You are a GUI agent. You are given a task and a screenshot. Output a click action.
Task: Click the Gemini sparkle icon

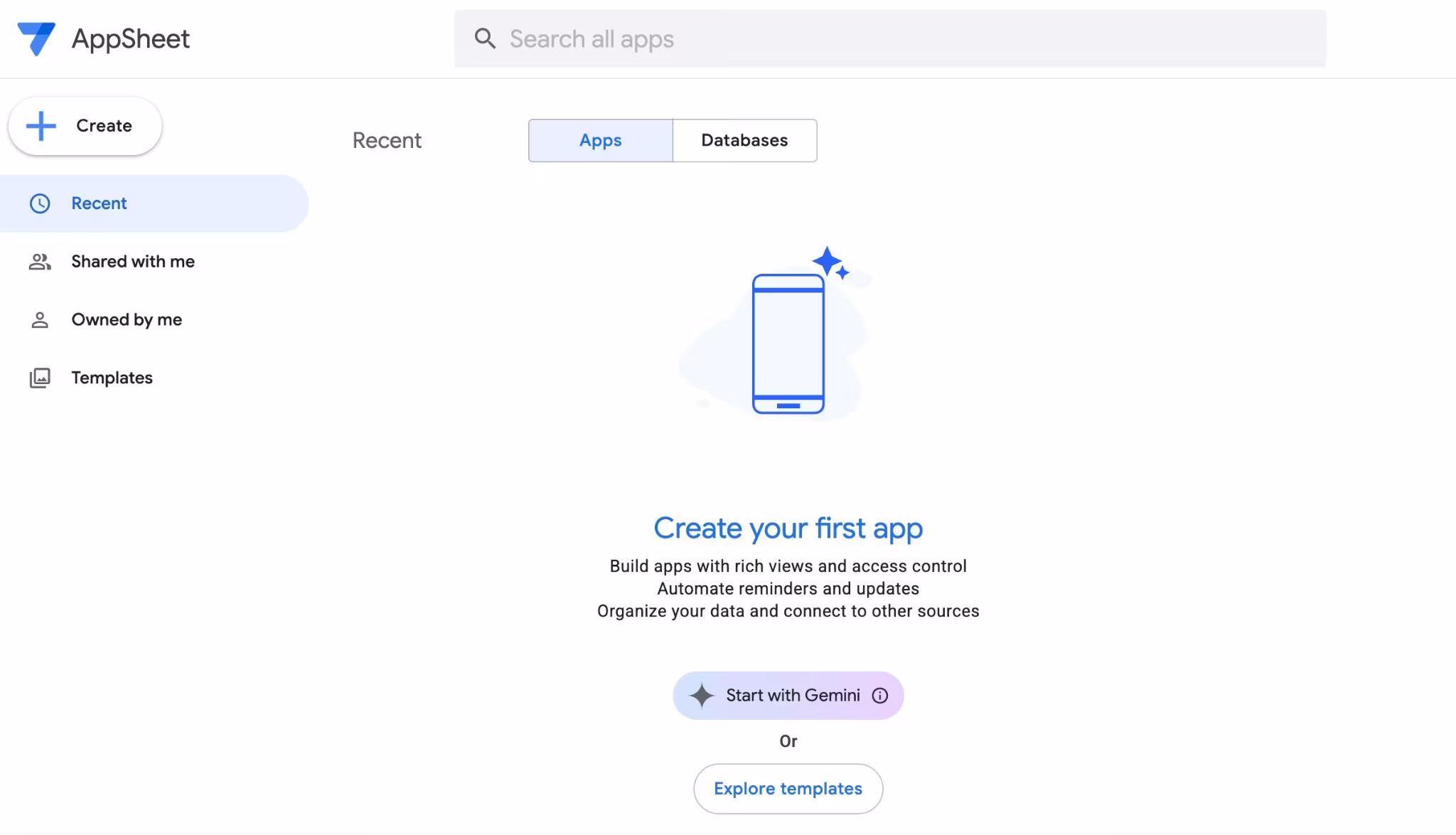702,696
